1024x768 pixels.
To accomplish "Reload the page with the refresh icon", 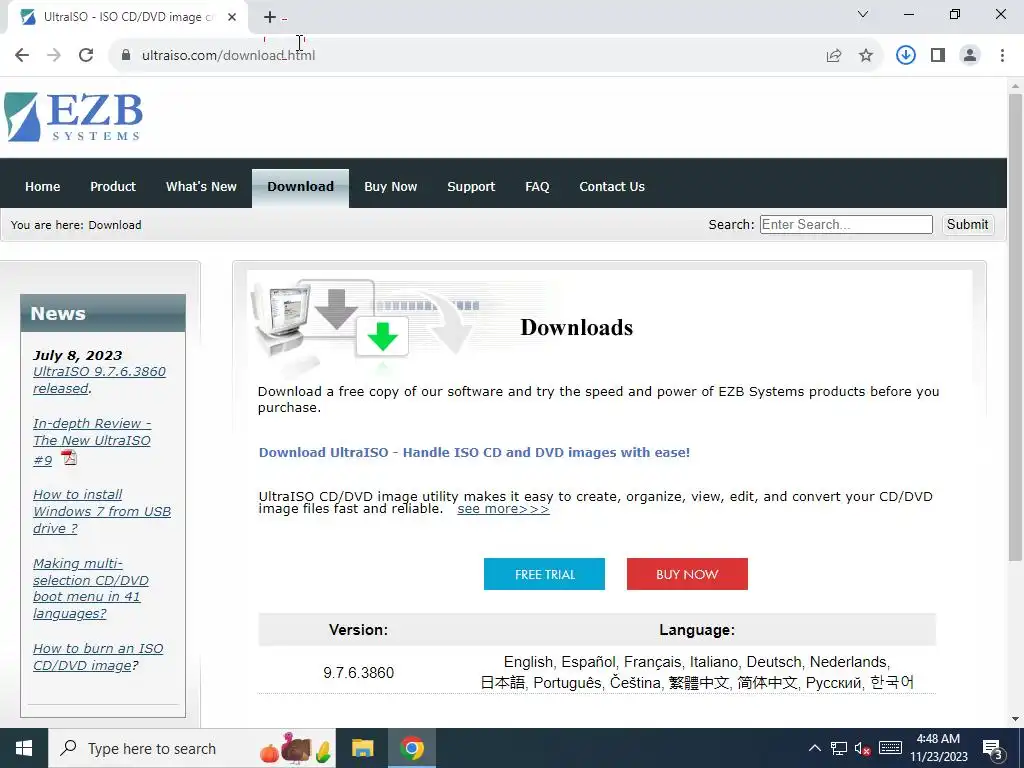I will coord(86,56).
